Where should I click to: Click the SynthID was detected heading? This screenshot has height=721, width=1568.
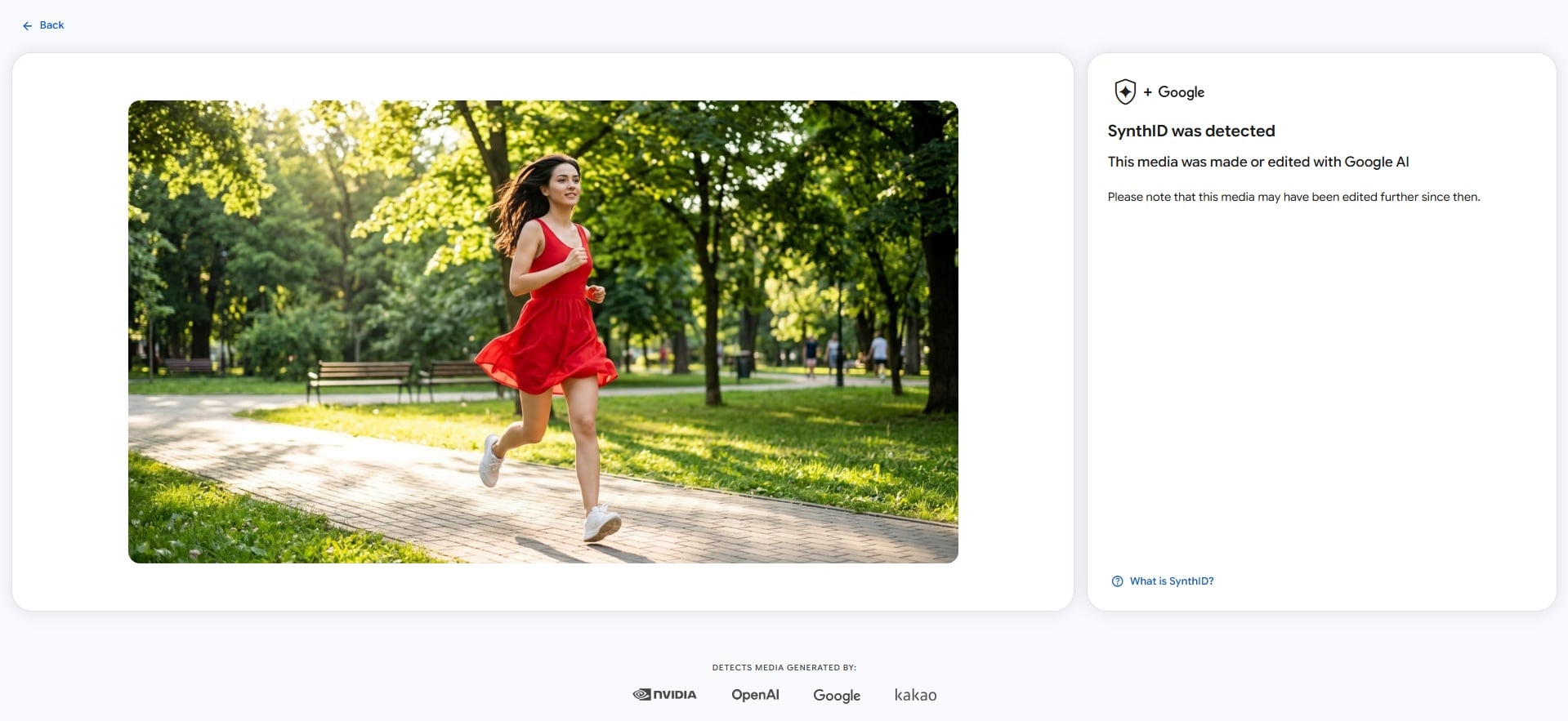coord(1191,131)
